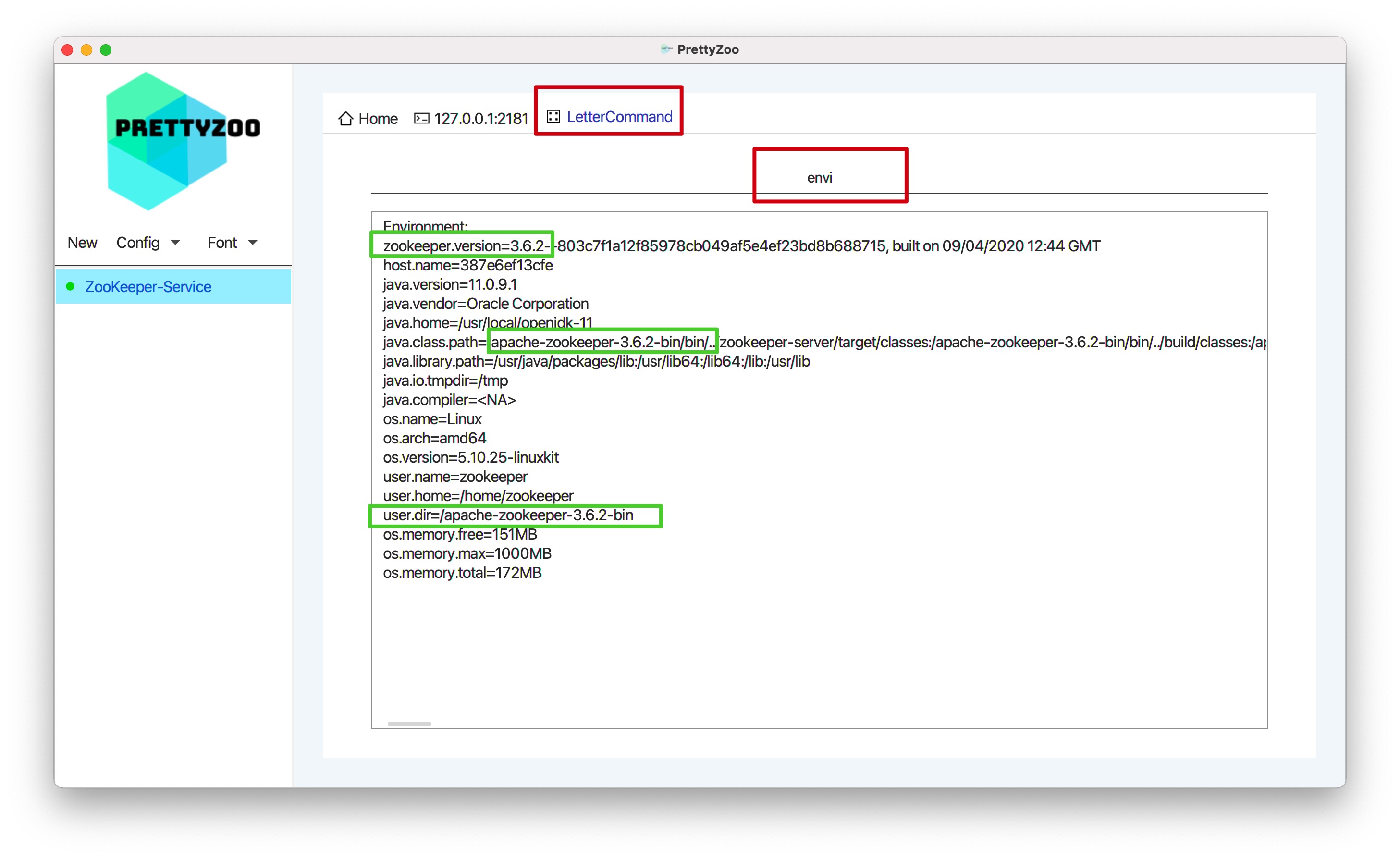Click the New button in sidebar

click(x=82, y=243)
